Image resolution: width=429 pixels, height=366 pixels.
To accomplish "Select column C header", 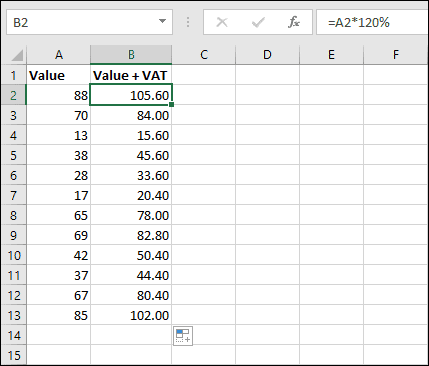I will [204, 54].
